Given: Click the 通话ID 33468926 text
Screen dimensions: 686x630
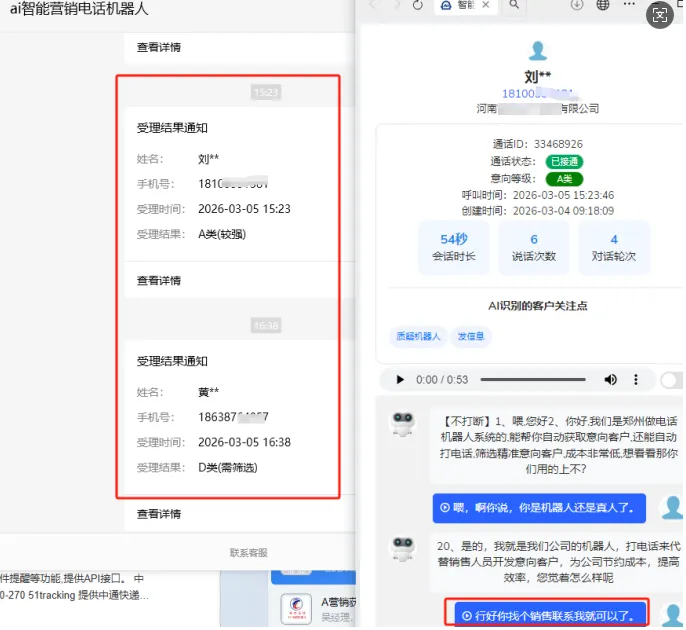Looking at the screenshot, I should click(x=538, y=144).
